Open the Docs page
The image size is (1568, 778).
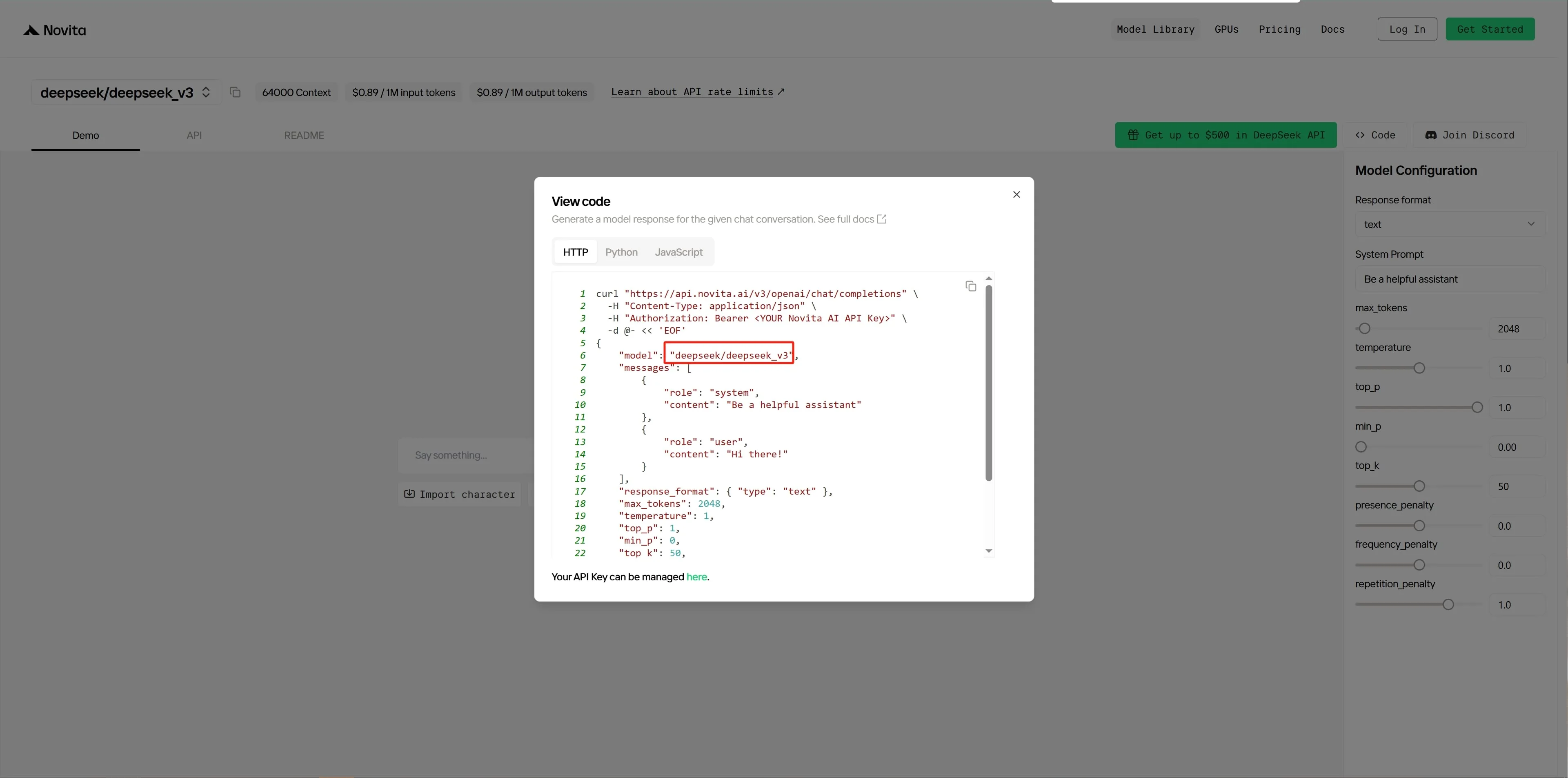point(1332,29)
